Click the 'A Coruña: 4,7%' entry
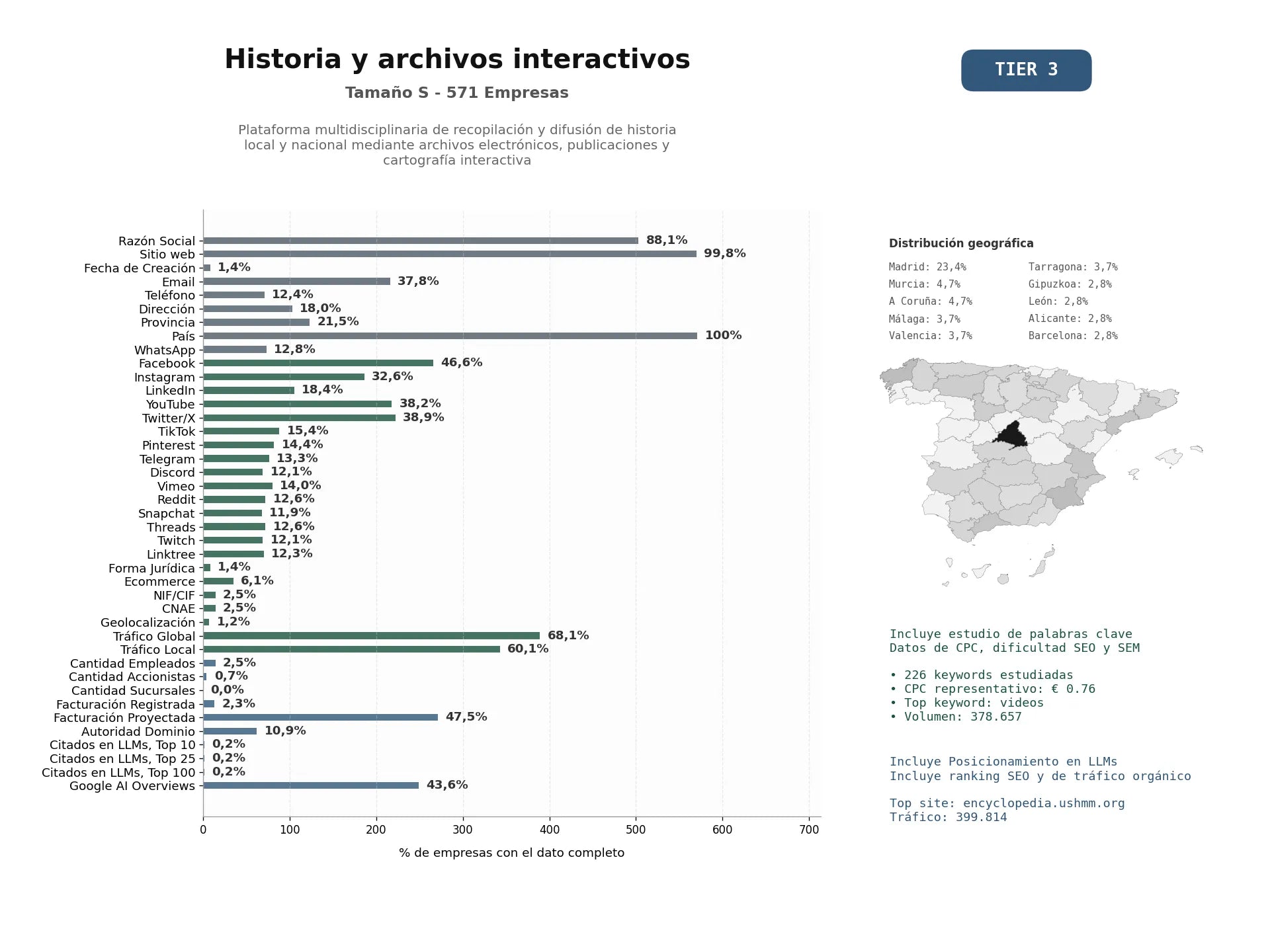 pyautogui.click(x=931, y=301)
